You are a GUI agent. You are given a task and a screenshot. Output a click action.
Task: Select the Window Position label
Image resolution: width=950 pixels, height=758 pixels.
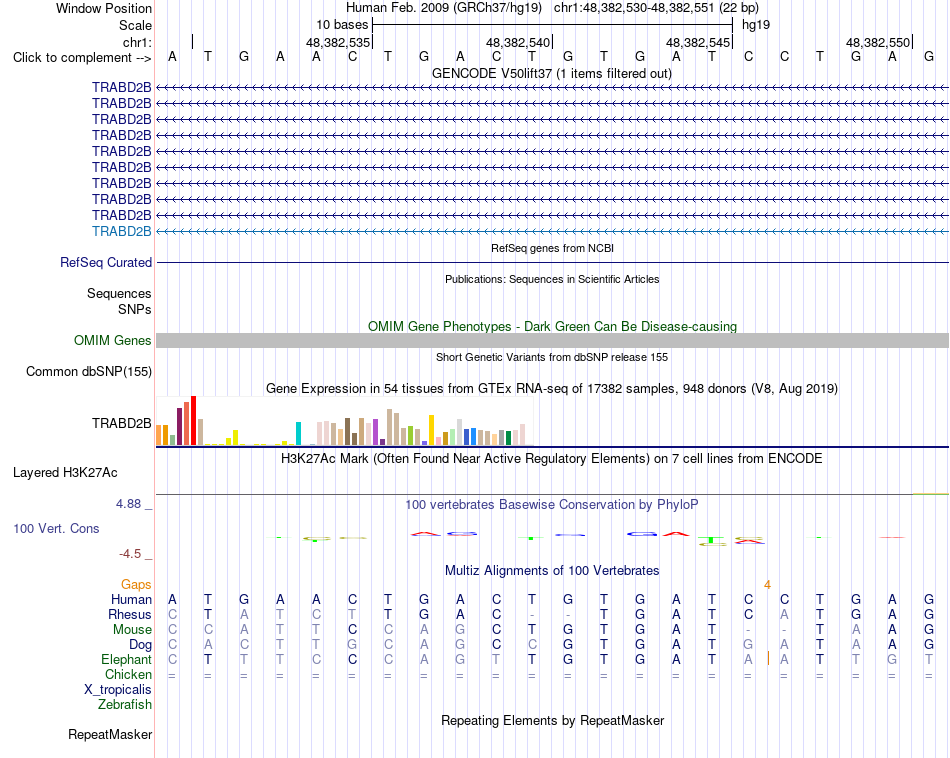[x=104, y=8]
